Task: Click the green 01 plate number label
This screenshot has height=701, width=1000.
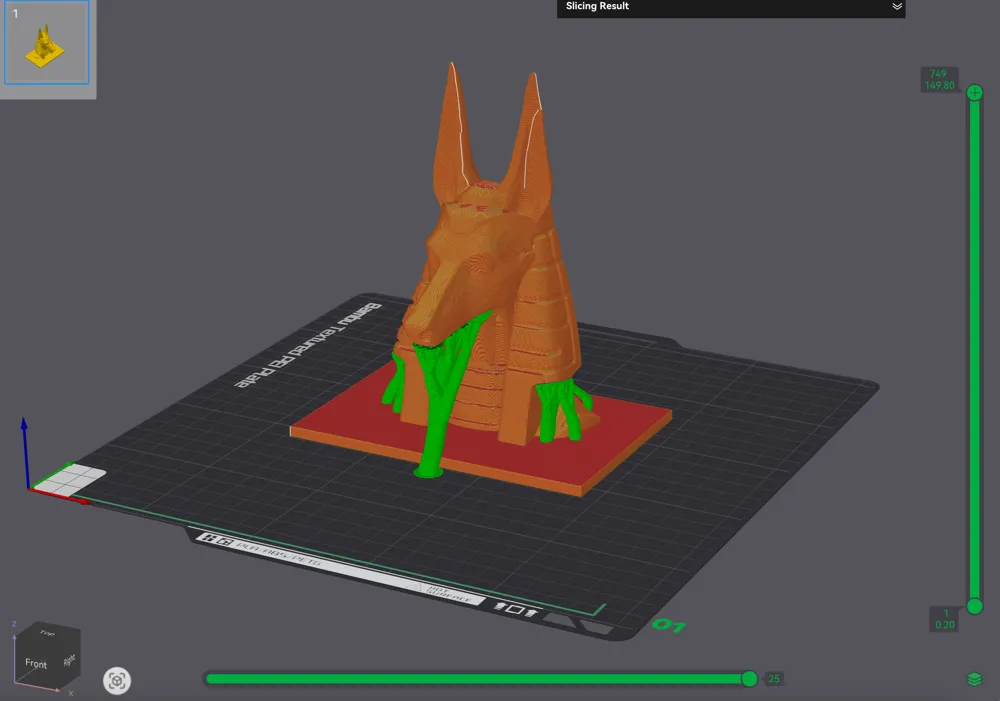Action: [x=668, y=625]
